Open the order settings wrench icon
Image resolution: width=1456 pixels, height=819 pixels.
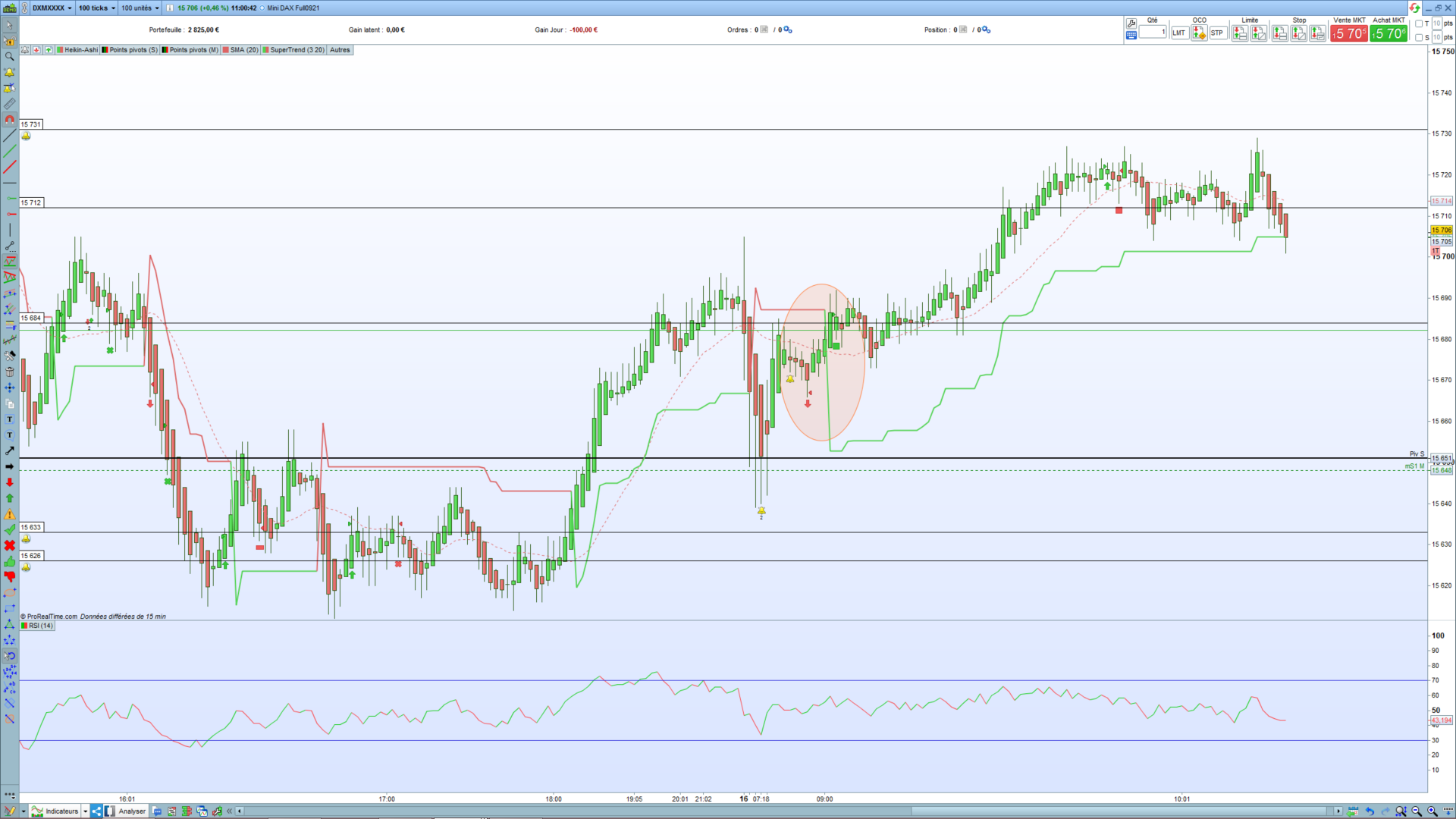click(1131, 24)
